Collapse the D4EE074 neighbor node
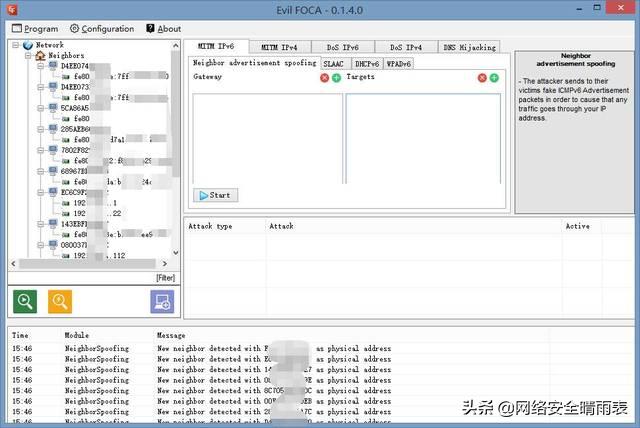Viewport: 640px width, 428px height. click(x=40, y=66)
